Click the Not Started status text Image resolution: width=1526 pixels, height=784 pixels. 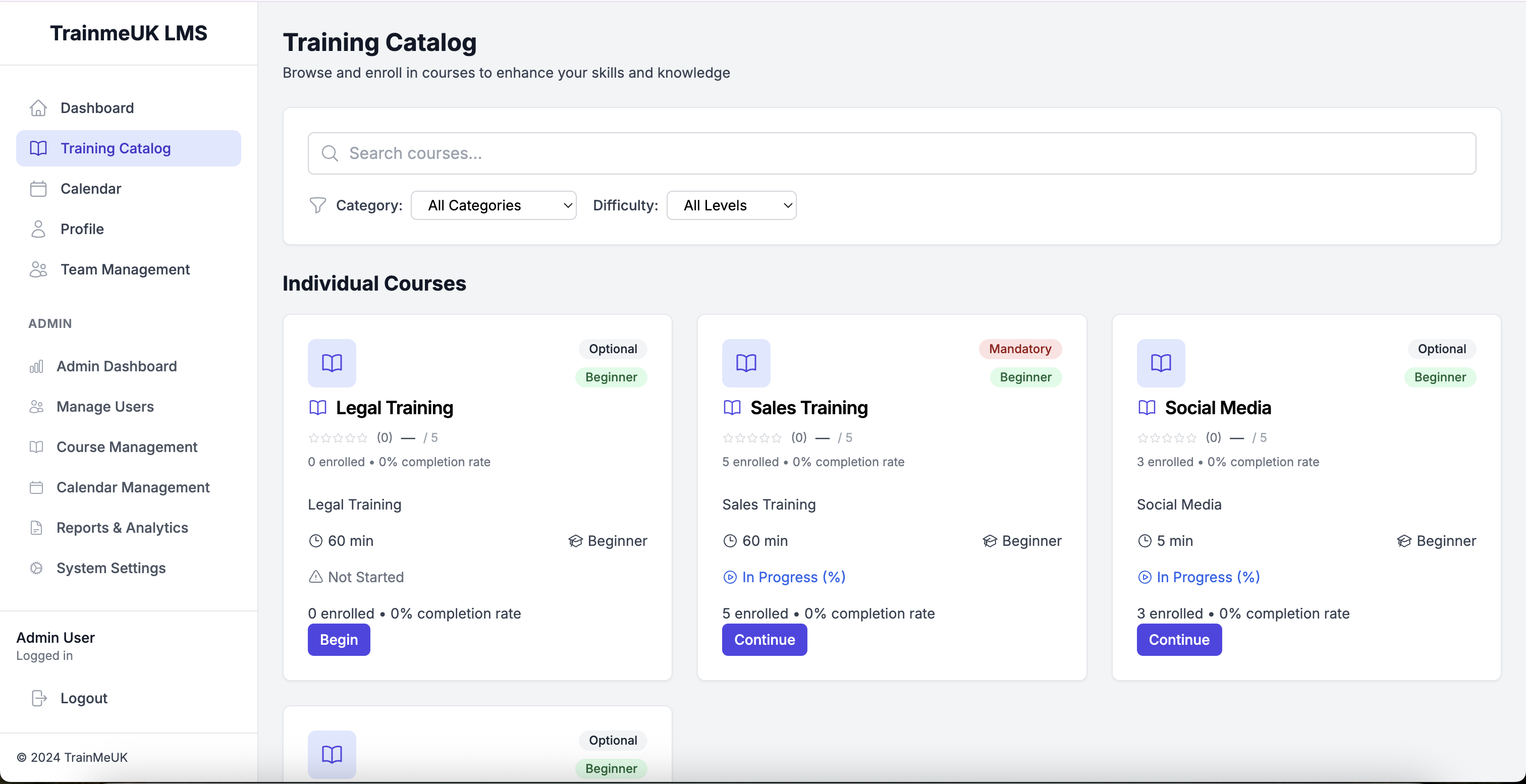click(x=365, y=577)
